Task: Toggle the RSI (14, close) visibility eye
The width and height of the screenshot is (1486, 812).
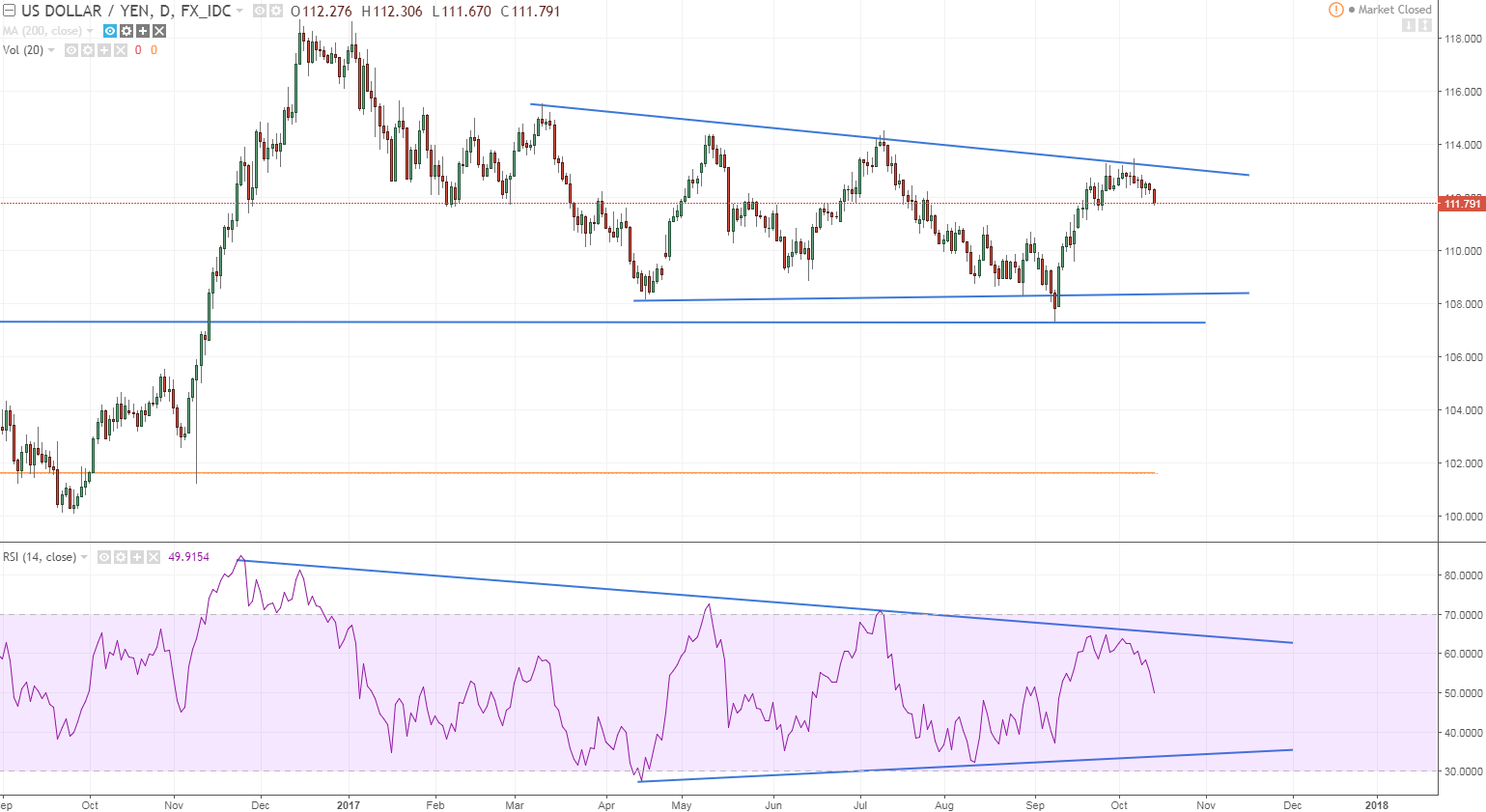Action: [x=104, y=557]
